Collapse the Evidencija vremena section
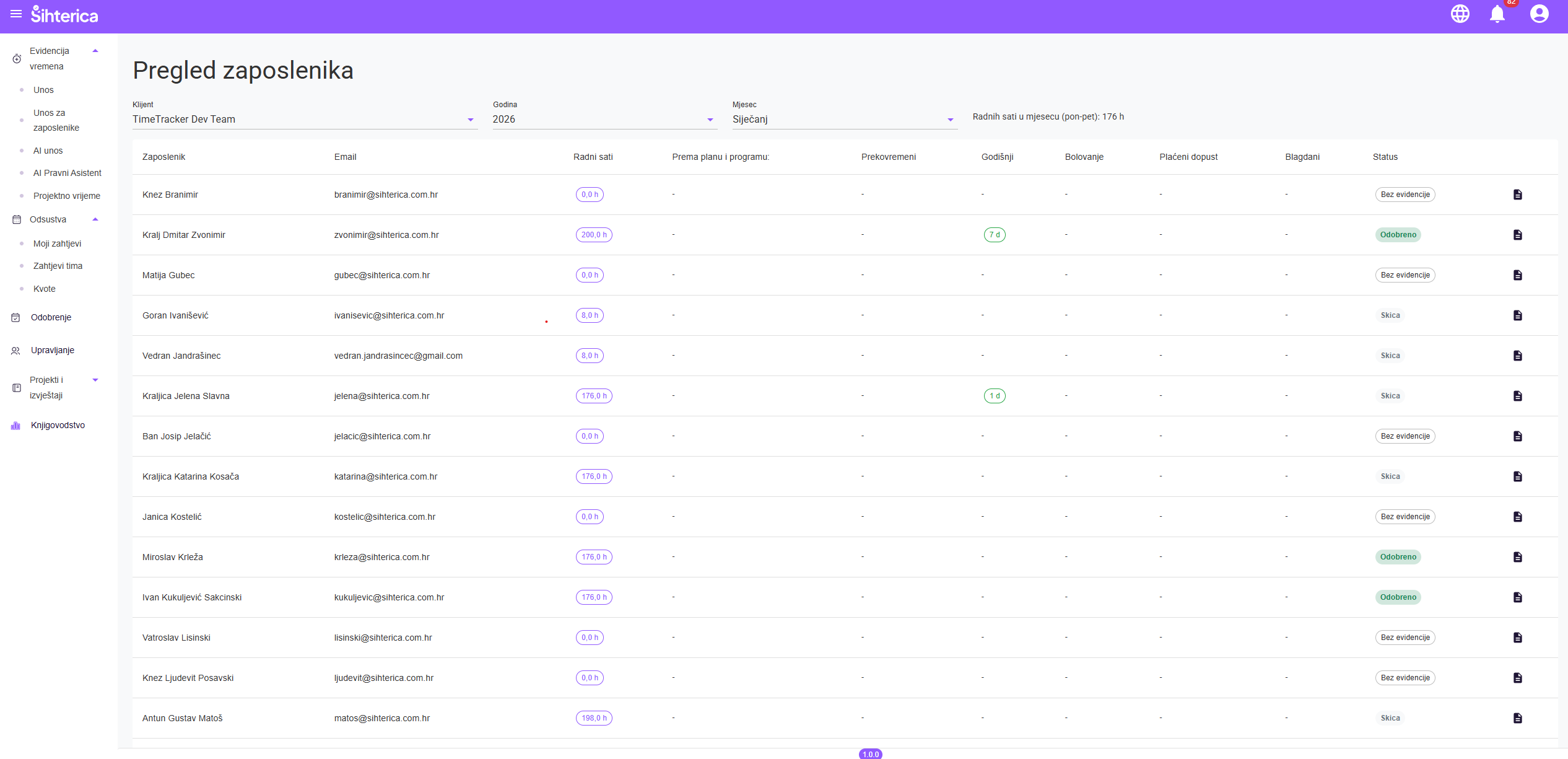The image size is (1568, 759). (x=95, y=51)
